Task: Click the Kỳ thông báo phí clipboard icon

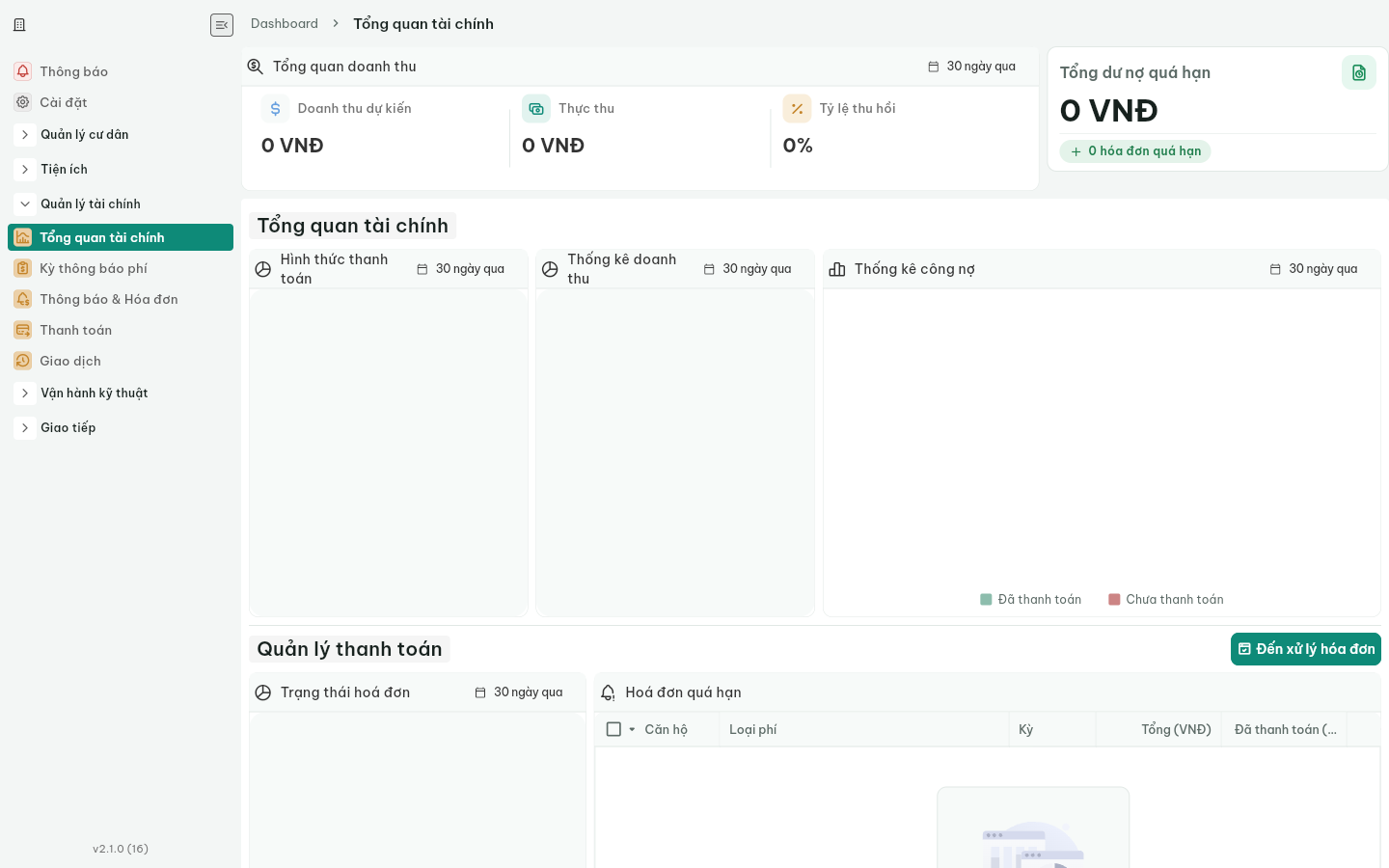Action: 23,268
